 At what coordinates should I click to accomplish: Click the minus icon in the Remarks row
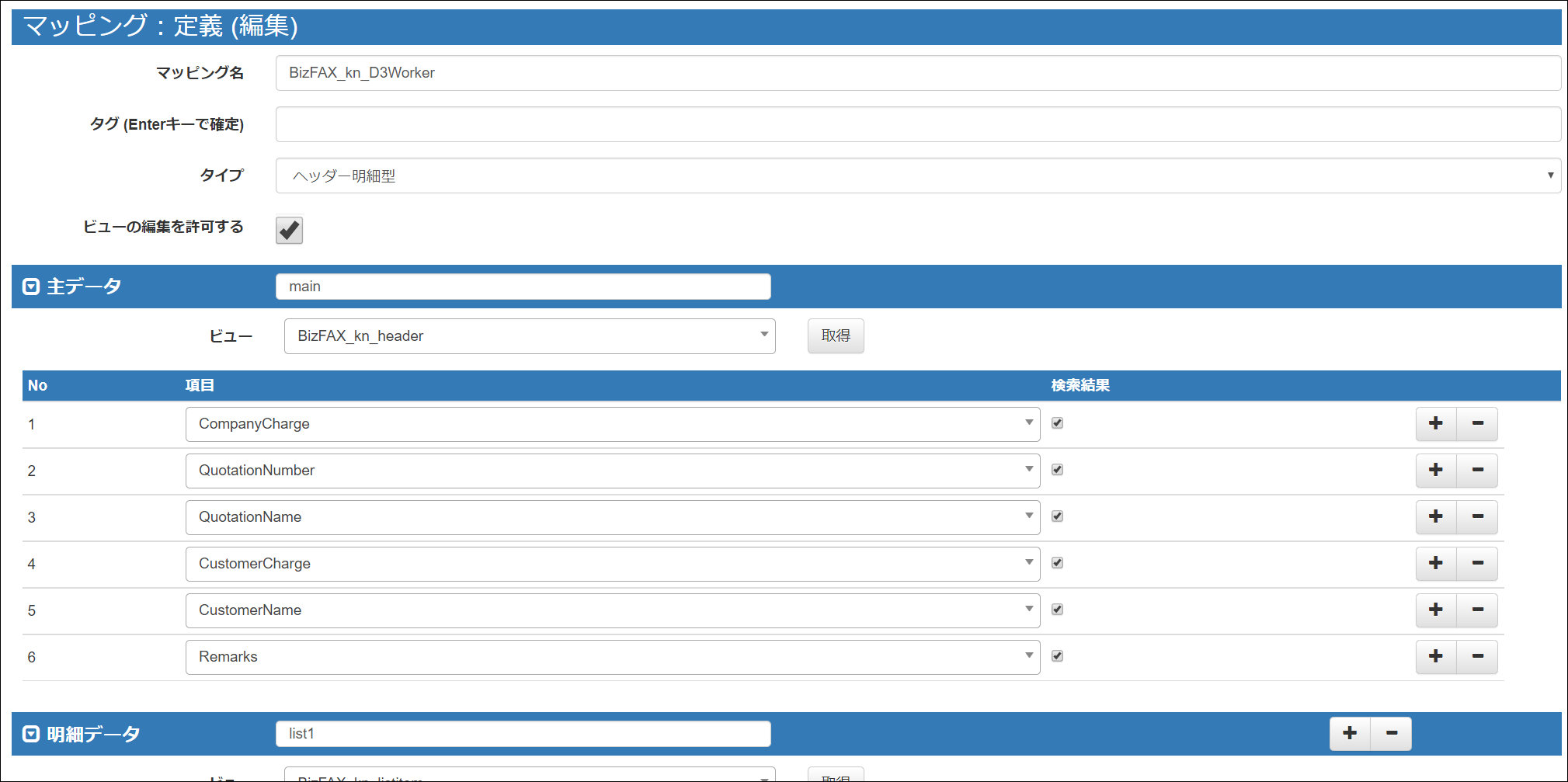[1477, 657]
